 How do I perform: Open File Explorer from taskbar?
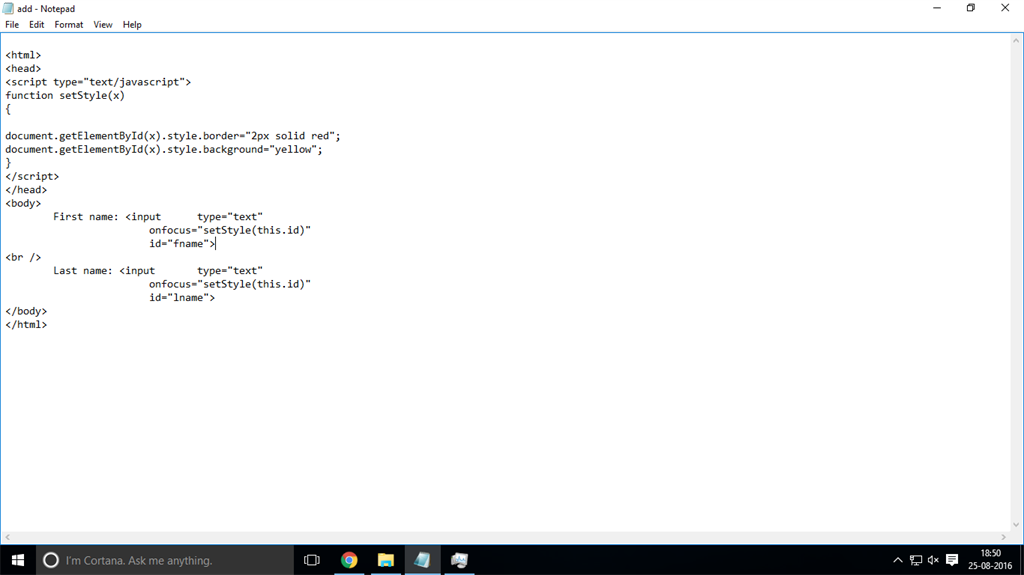coord(385,560)
